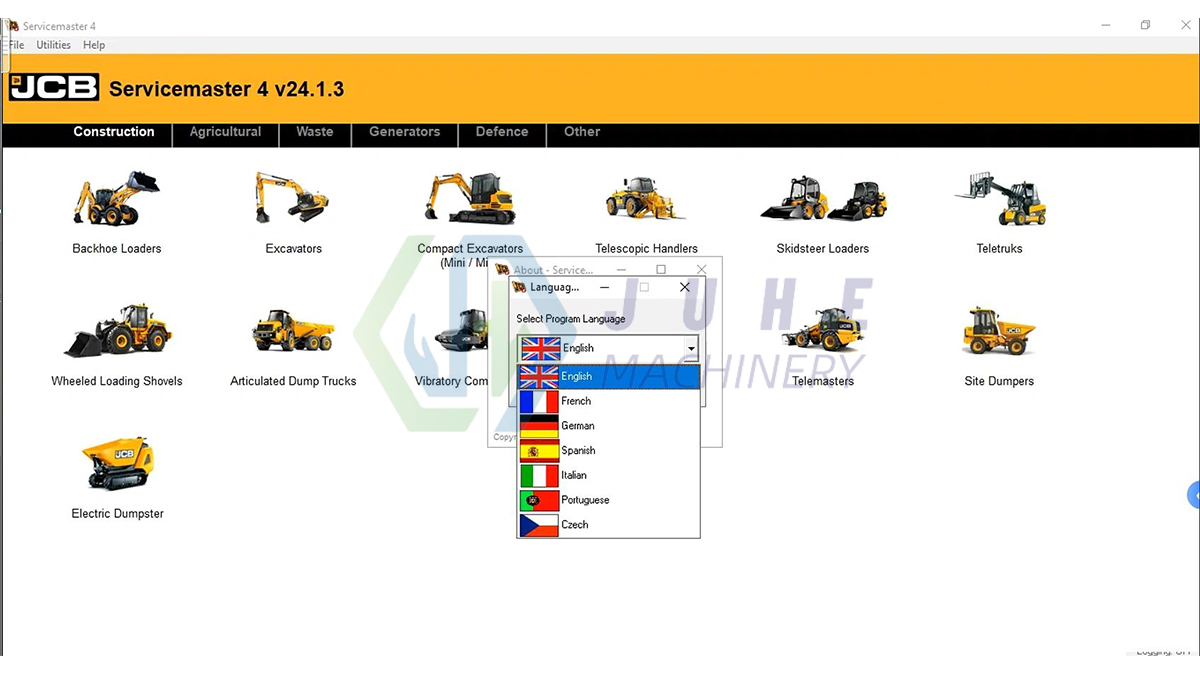Open the Telemasters machine icon

[823, 330]
